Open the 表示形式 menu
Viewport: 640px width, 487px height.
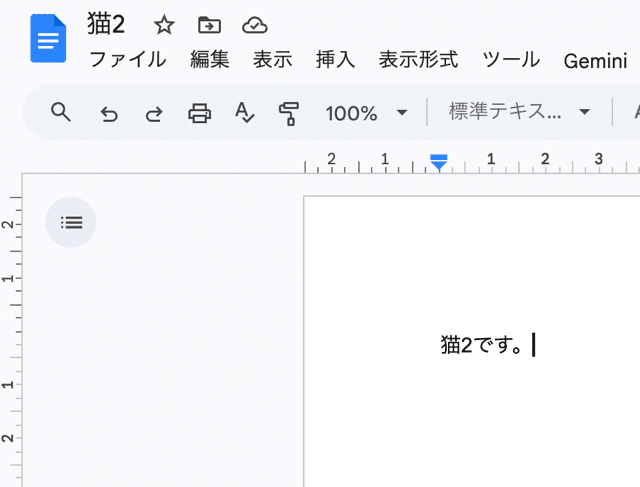tap(418, 60)
